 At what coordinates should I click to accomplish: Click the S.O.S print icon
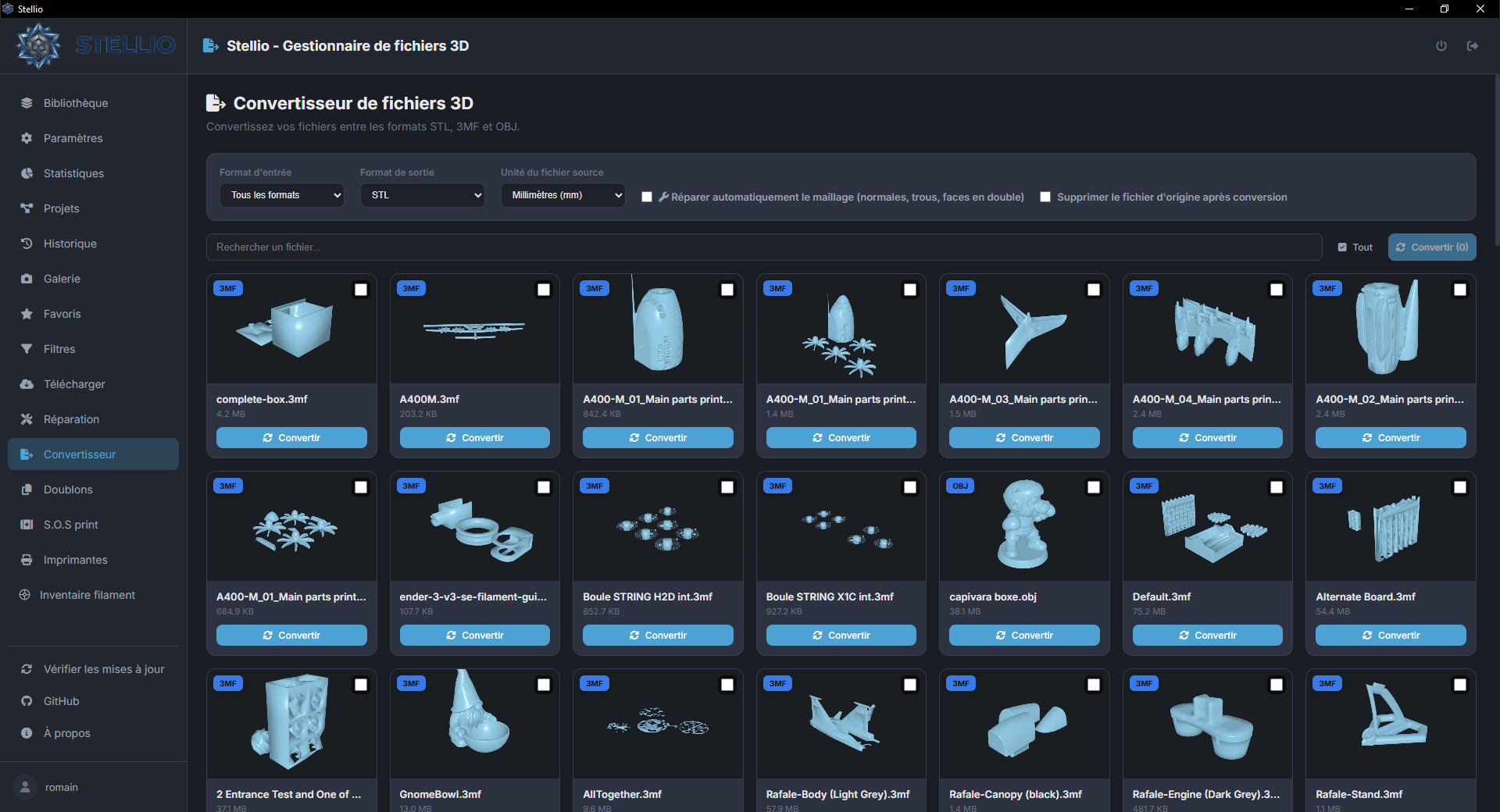point(27,525)
